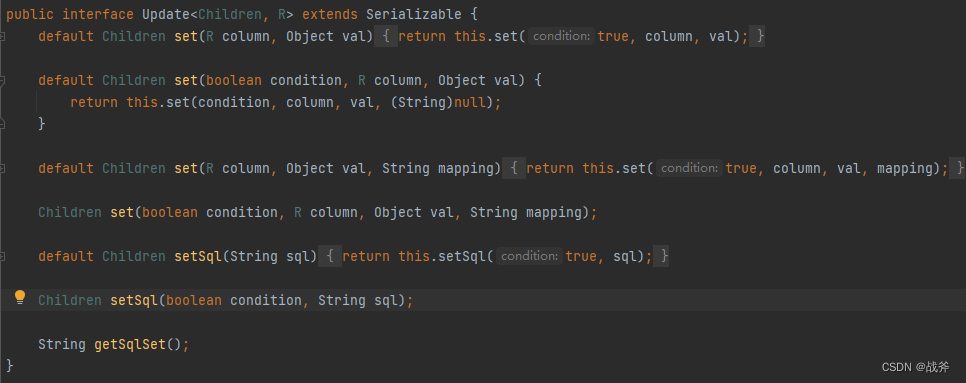The height and width of the screenshot is (383, 966).
Task: Click the yellow lightbulb intention icon
Action: pos(20,298)
